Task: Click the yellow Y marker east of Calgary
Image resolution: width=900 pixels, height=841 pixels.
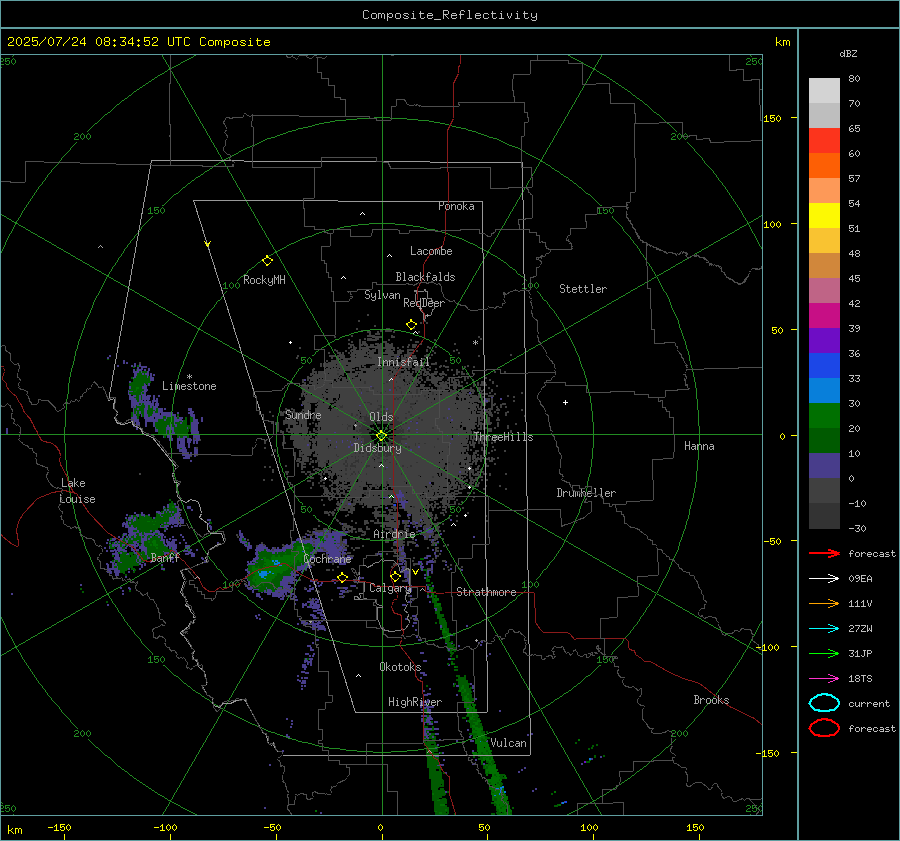Action: (x=415, y=572)
